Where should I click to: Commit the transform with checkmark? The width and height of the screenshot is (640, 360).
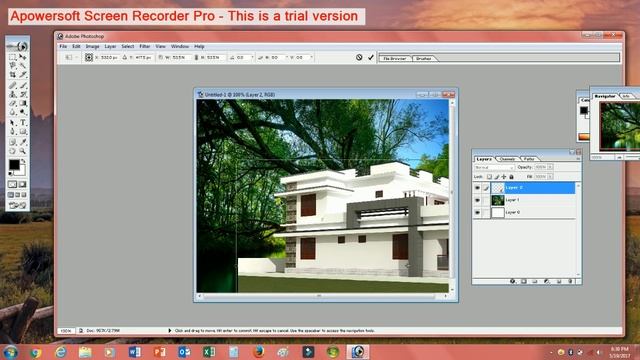tap(371, 58)
